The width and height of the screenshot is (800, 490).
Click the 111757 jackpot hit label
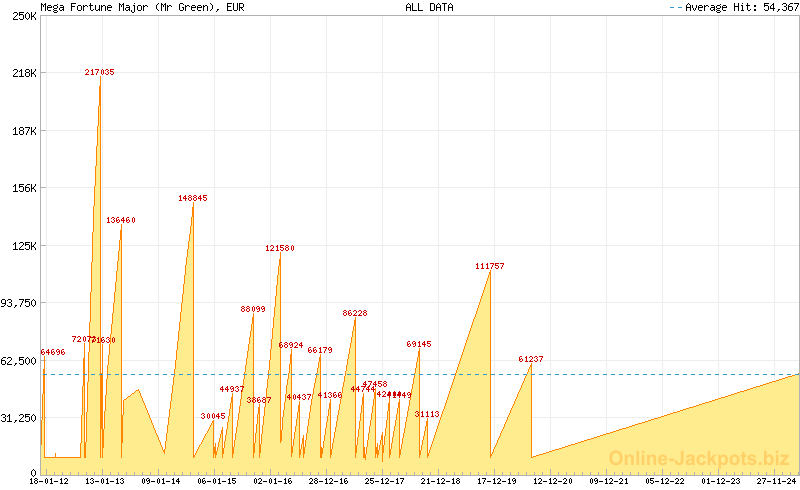(490, 266)
